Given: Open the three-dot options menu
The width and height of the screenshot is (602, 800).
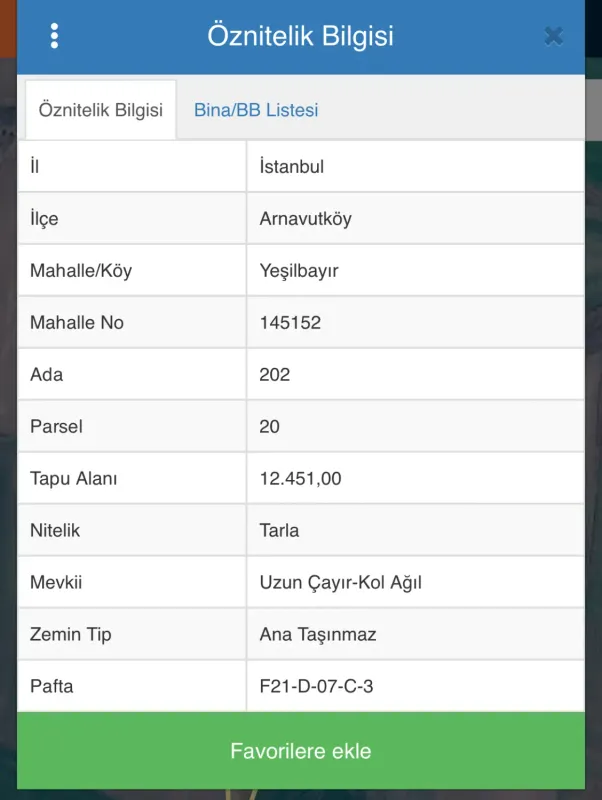Looking at the screenshot, I should point(55,36).
